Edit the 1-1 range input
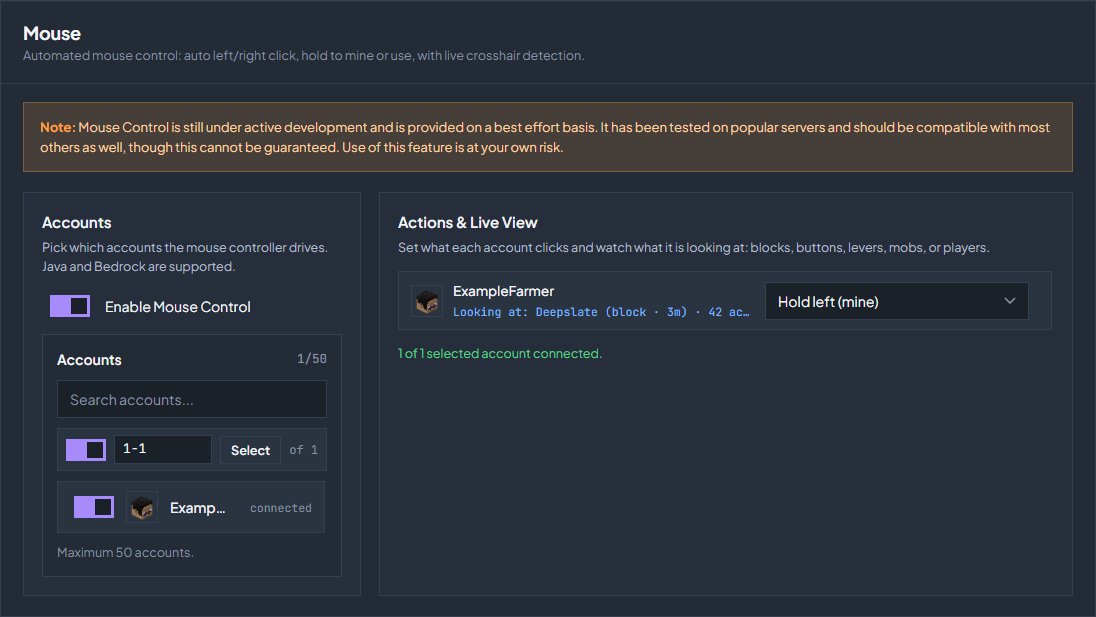The width and height of the screenshot is (1096, 617). point(163,449)
